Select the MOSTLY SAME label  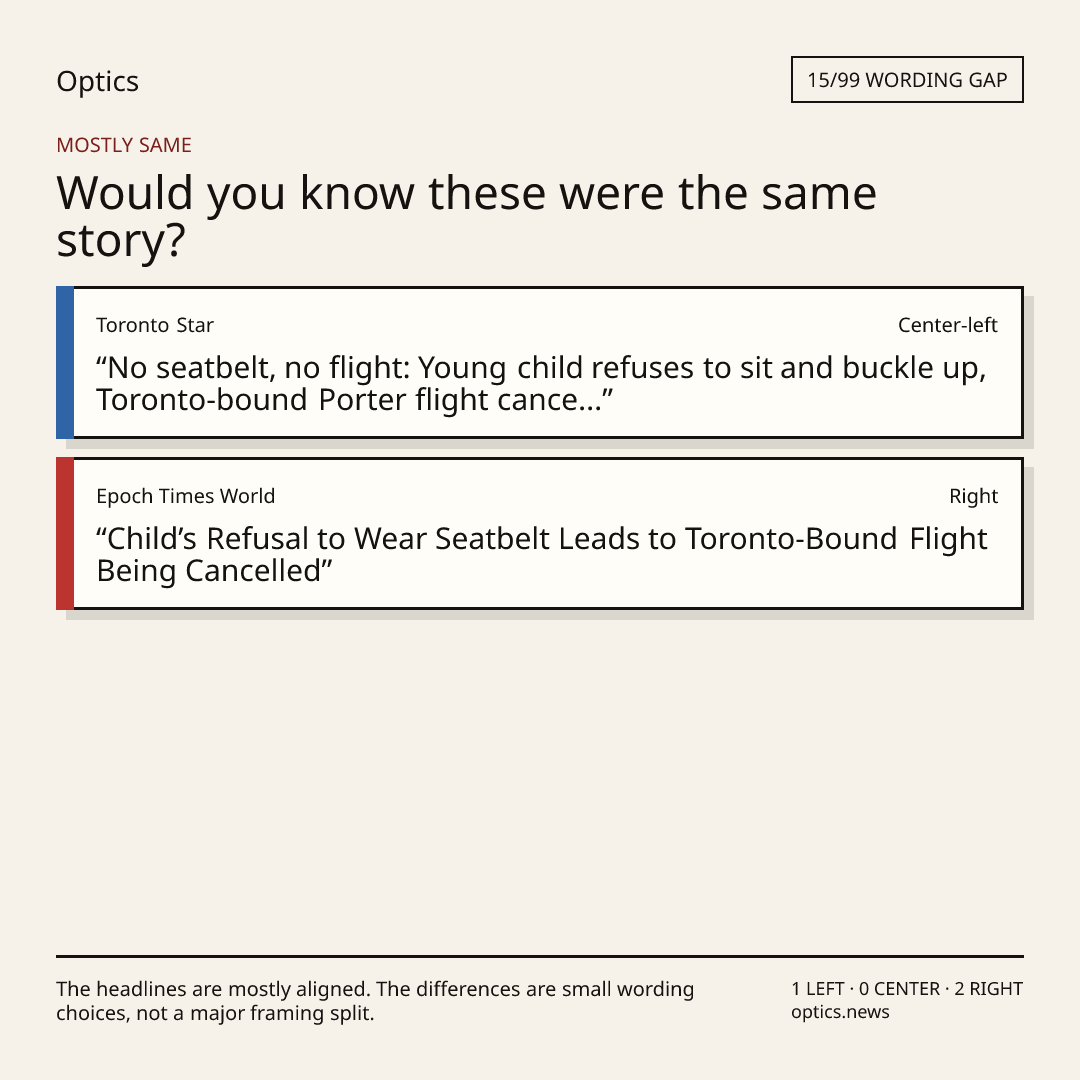pyautogui.click(x=124, y=145)
